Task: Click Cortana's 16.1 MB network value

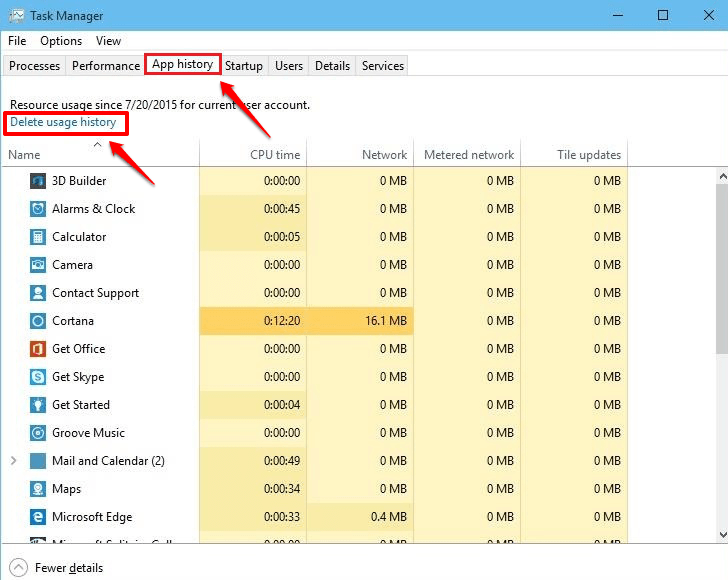Action: [386, 321]
